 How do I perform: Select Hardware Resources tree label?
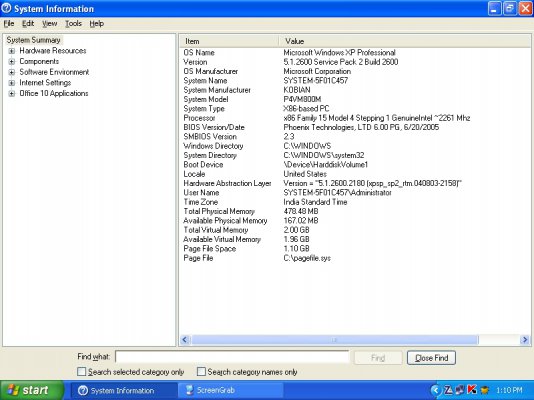[x=53, y=51]
